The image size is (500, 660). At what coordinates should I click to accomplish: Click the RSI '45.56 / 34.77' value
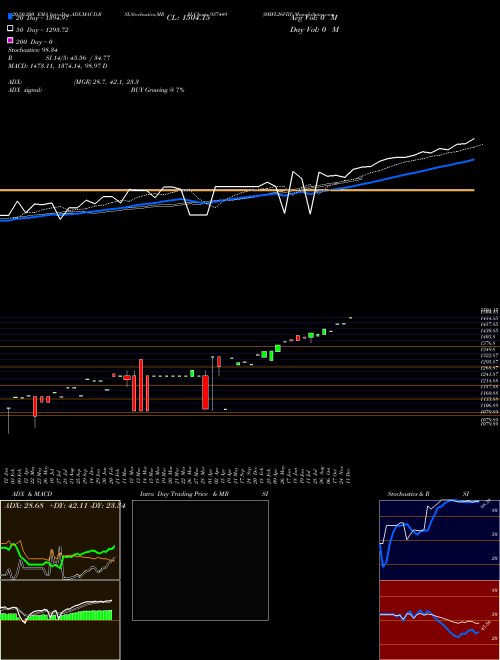tap(87, 58)
